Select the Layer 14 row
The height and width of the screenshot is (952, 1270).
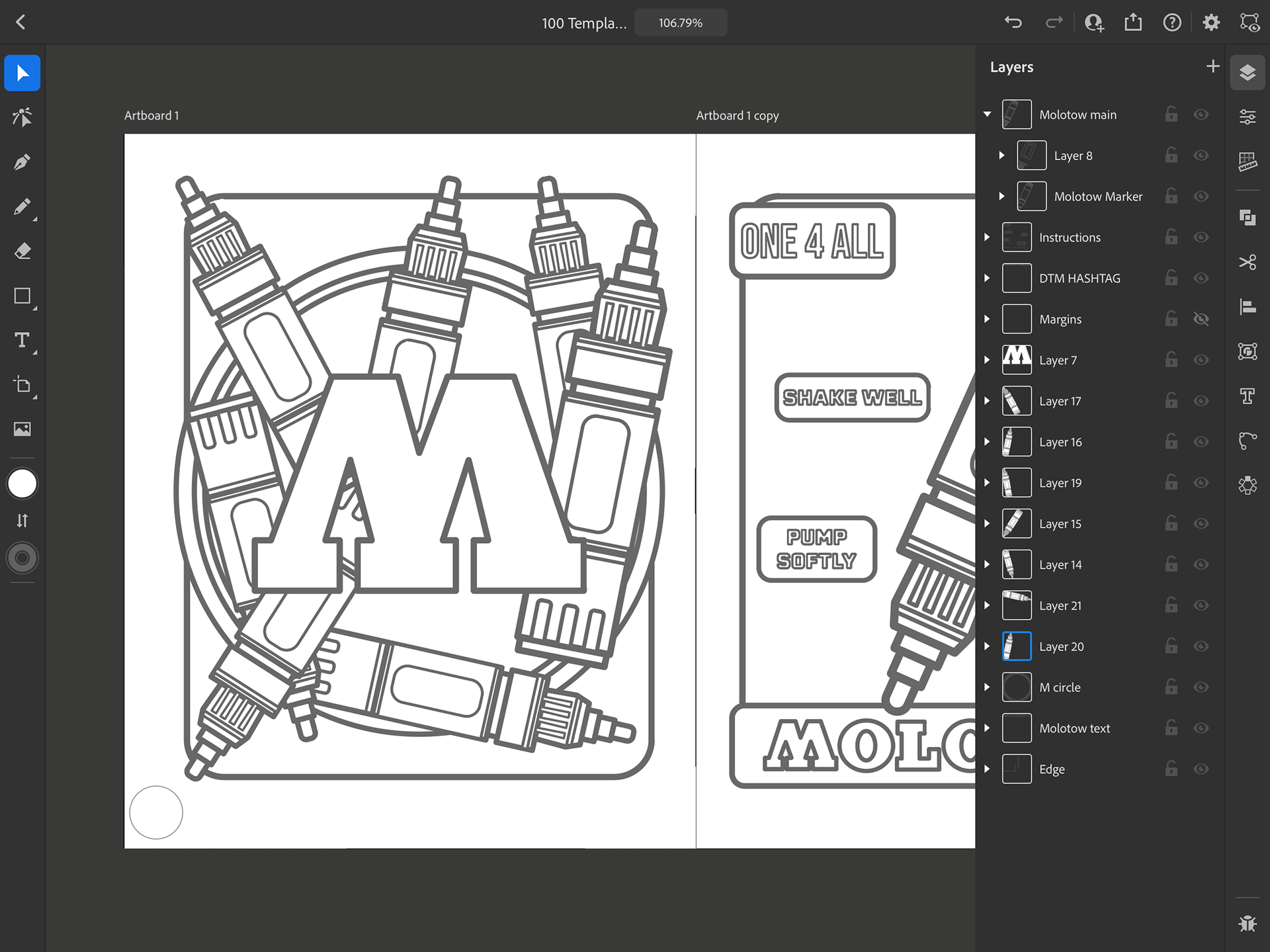(1100, 564)
